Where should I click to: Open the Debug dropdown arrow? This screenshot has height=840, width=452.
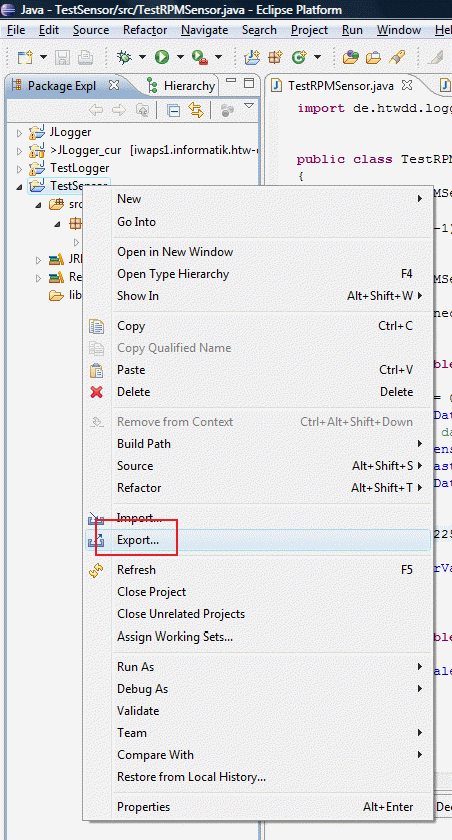pos(142,57)
